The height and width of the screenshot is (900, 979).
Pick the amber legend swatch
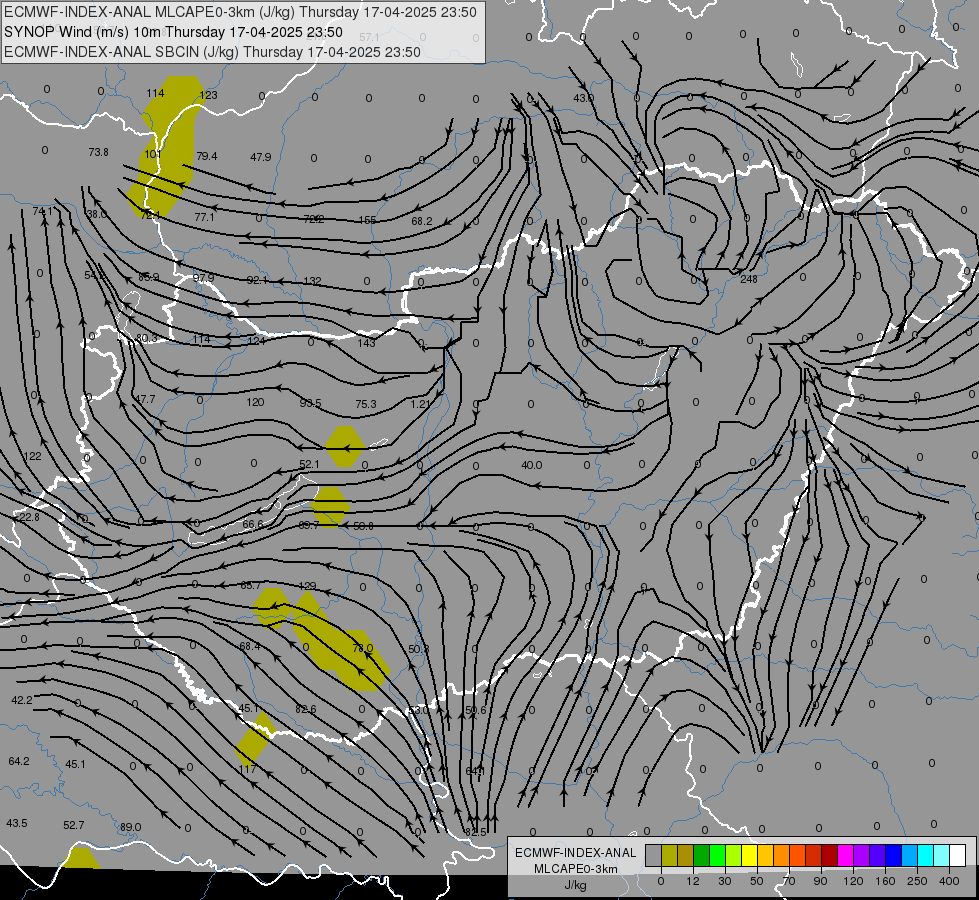(765, 855)
